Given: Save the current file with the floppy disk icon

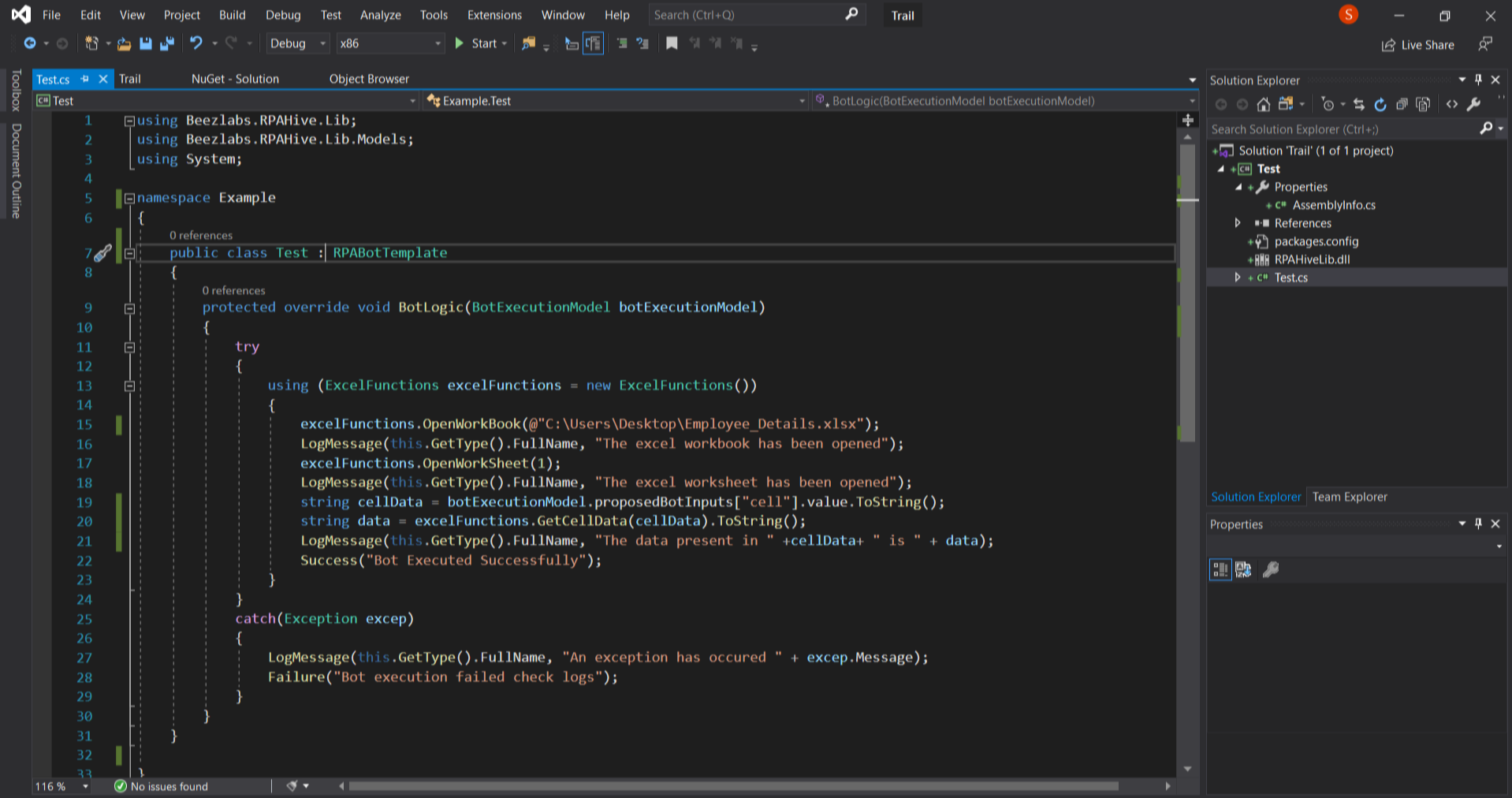Looking at the screenshot, I should point(146,43).
